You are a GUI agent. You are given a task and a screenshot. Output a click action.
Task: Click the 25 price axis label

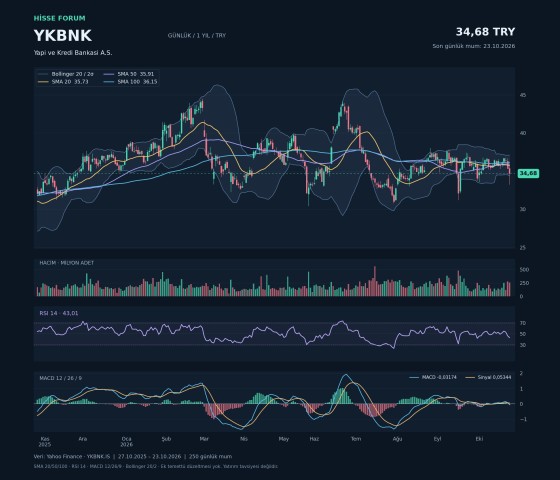click(523, 248)
